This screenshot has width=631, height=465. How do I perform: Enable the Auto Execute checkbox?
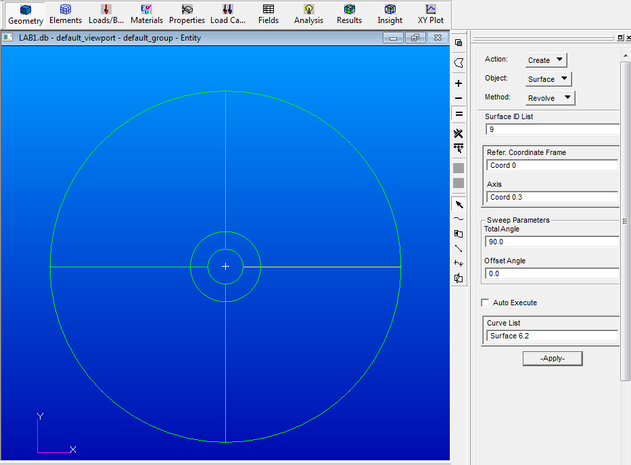tap(487, 302)
